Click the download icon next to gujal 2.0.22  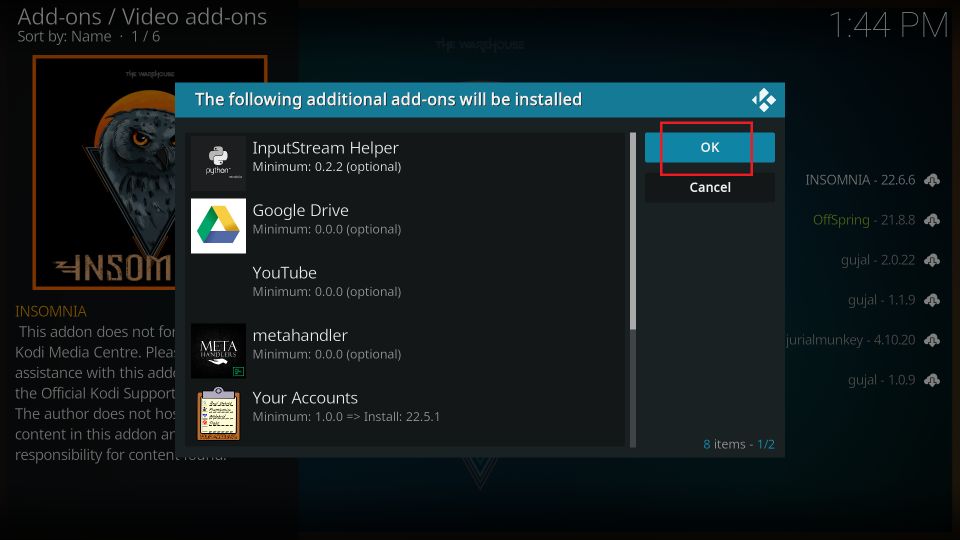pos(932,260)
